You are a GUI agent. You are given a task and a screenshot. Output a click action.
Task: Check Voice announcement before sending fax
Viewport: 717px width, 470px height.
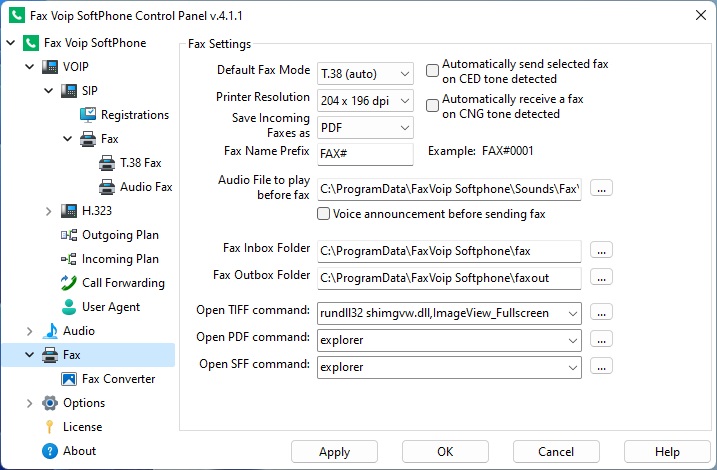[x=323, y=214]
